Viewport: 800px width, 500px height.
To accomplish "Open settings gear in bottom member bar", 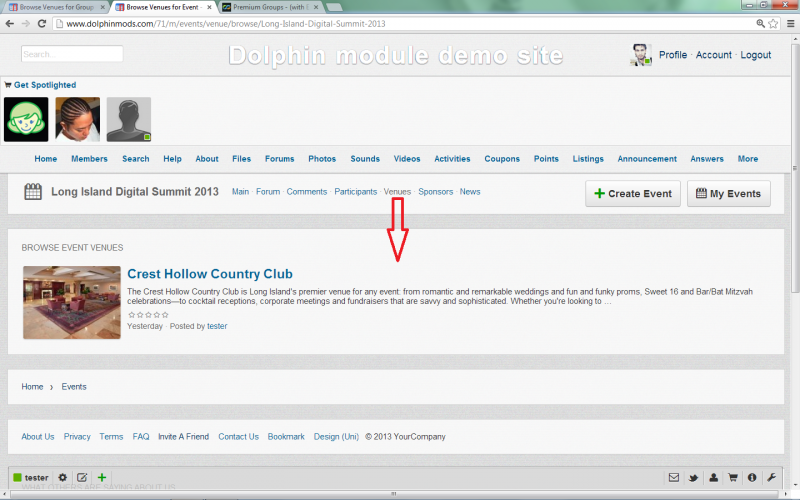I will (x=62, y=478).
